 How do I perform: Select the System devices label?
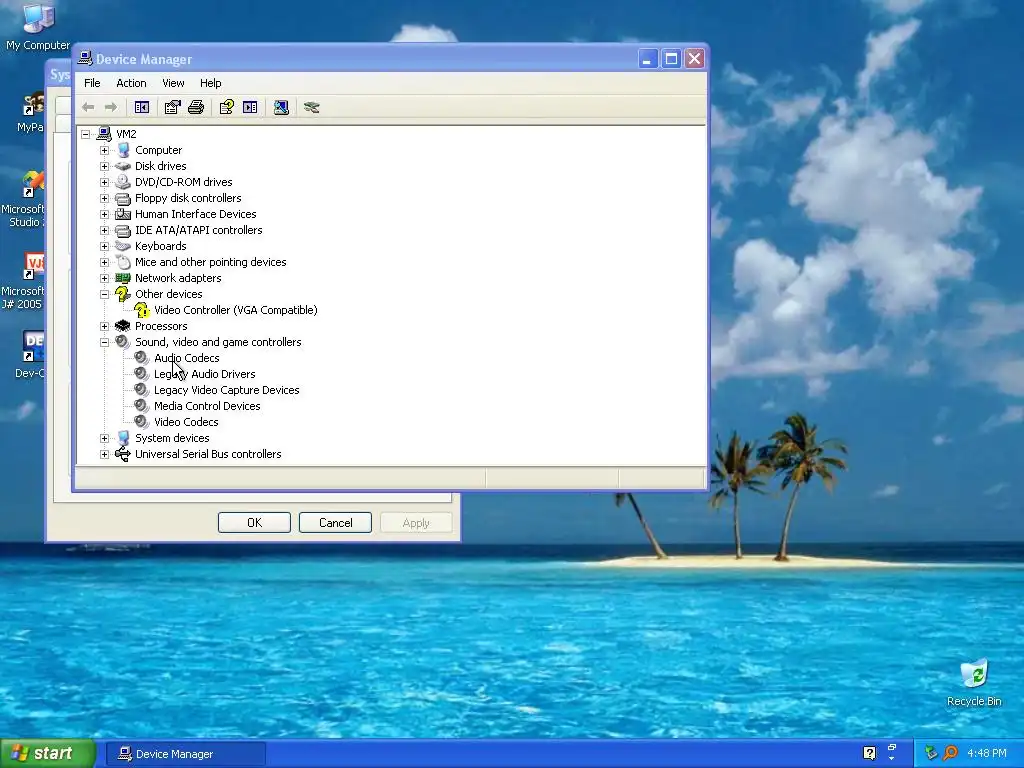172,438
